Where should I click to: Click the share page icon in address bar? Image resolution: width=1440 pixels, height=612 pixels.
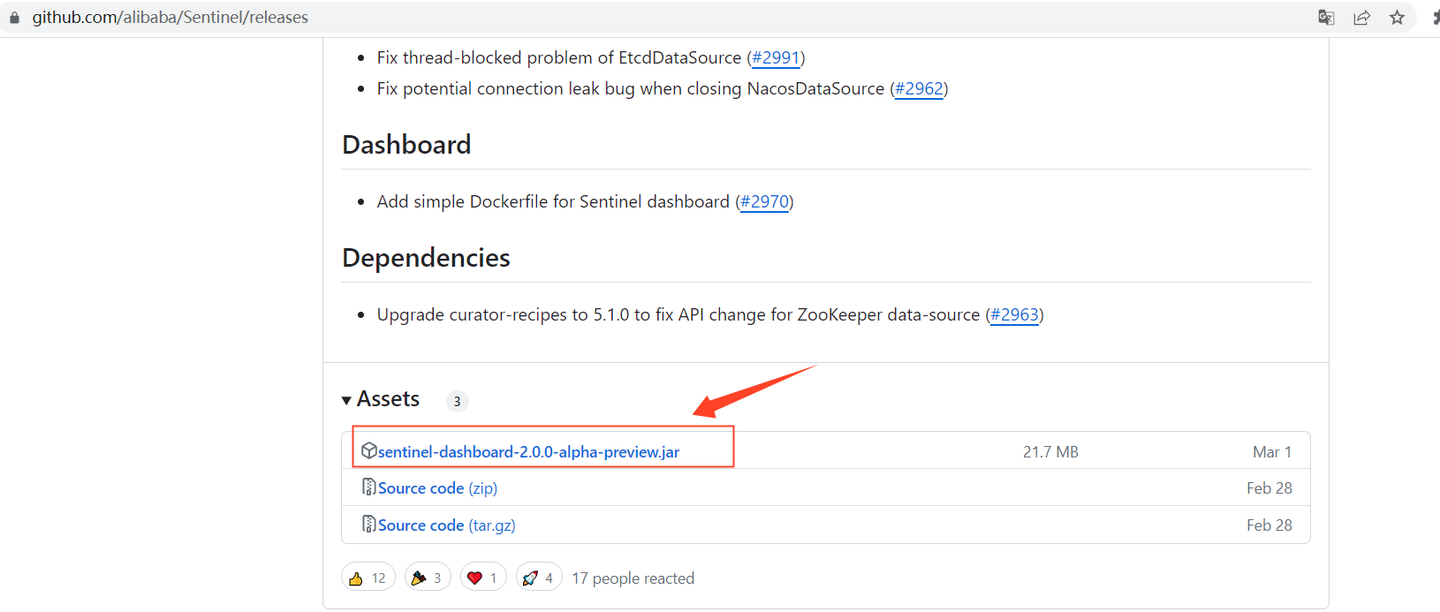pyautogui.click(x=1361, y=17)
